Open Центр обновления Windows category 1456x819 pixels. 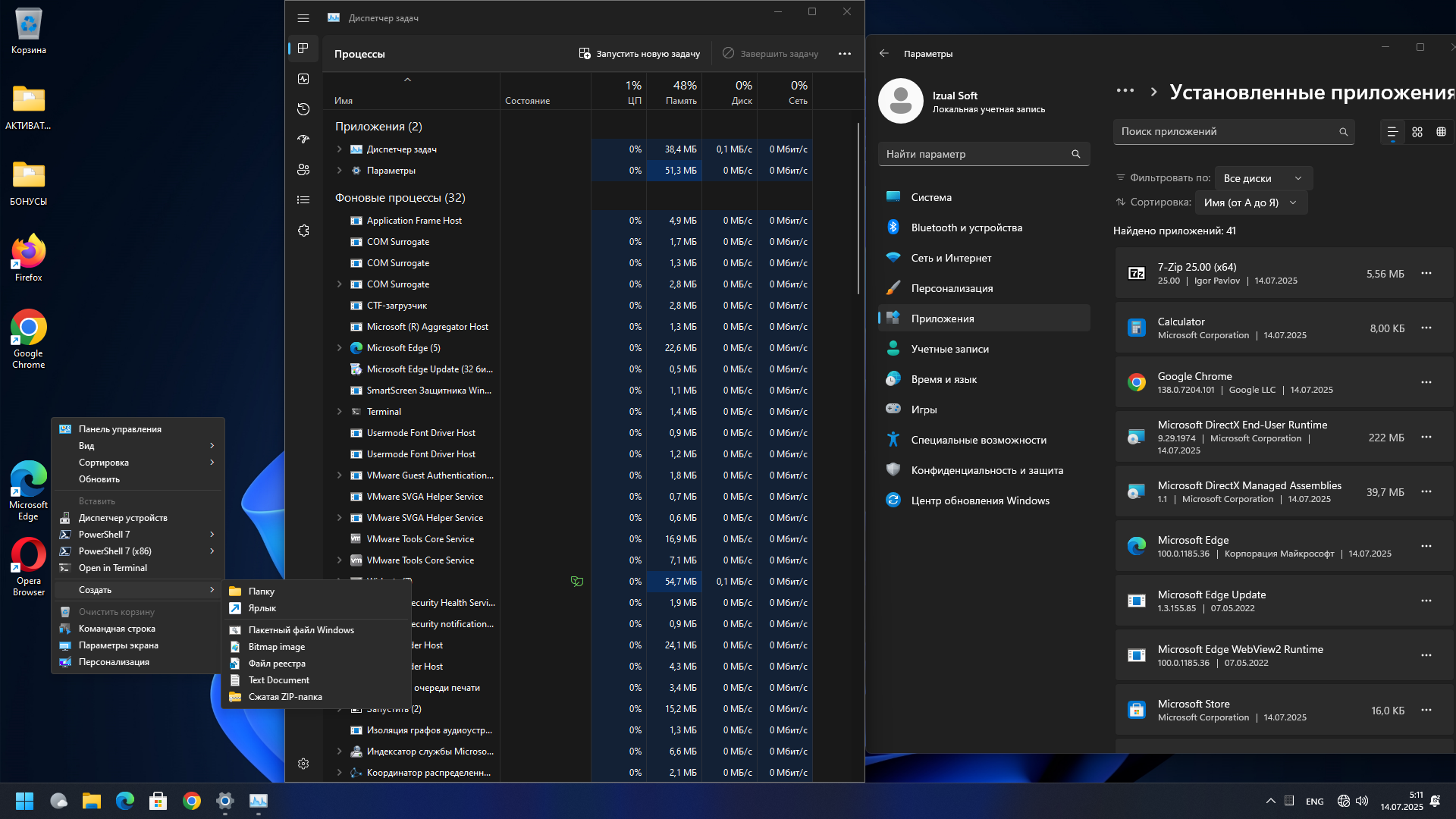pos(984,500)
